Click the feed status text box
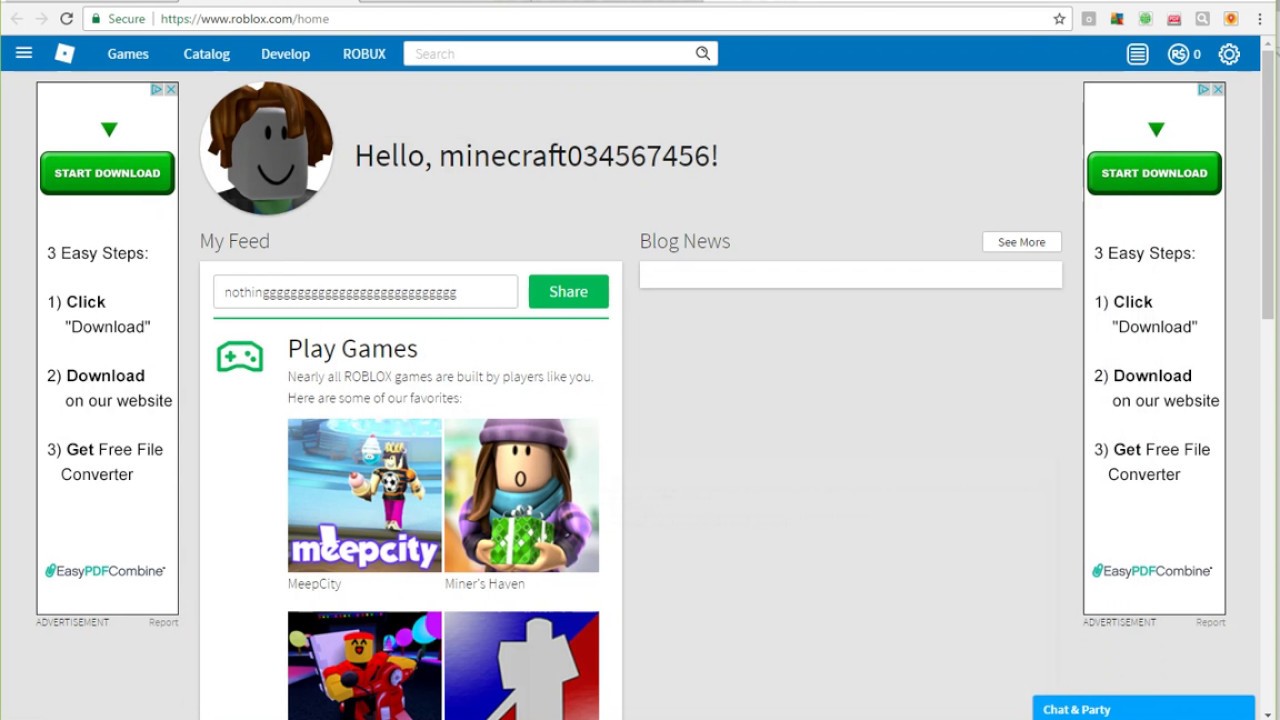The height and width of the screenshot is (720, 1280). [365, 292]
